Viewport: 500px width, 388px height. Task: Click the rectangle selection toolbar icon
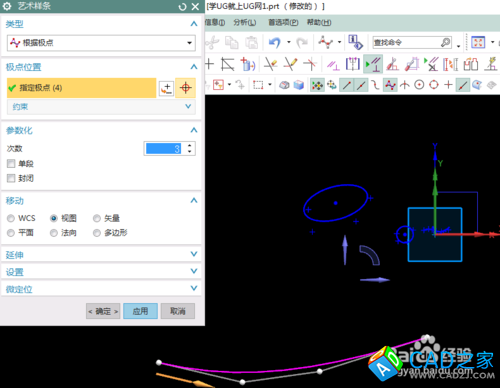coord(258,85)
